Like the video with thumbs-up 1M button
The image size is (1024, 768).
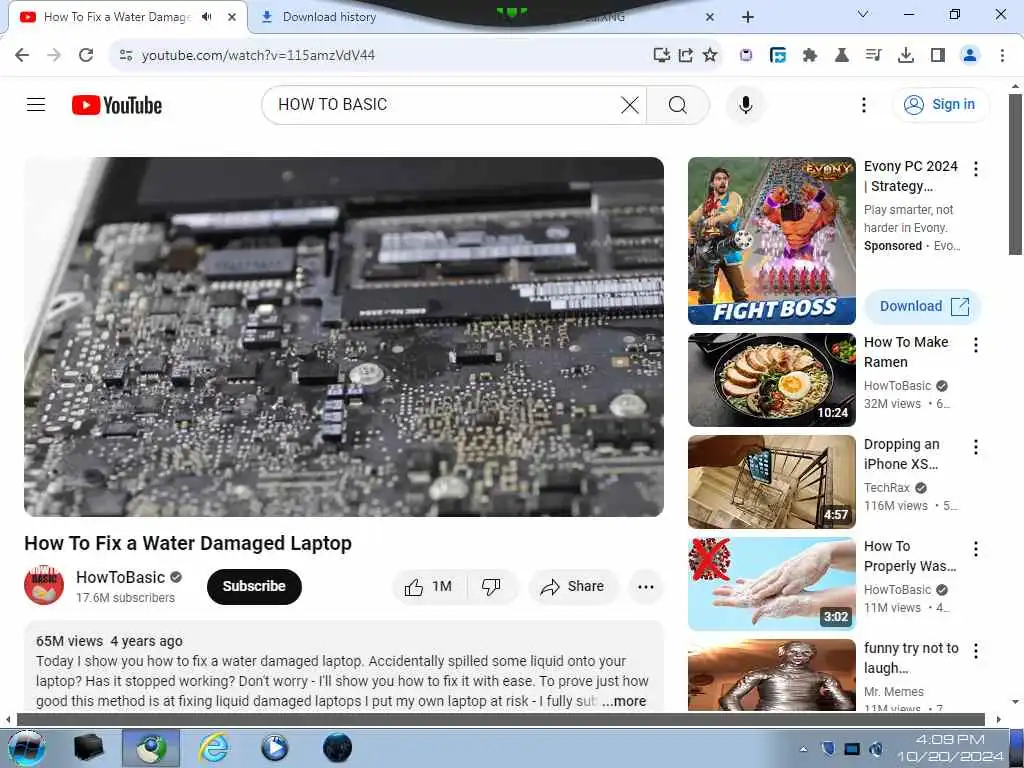pos(430,586)
